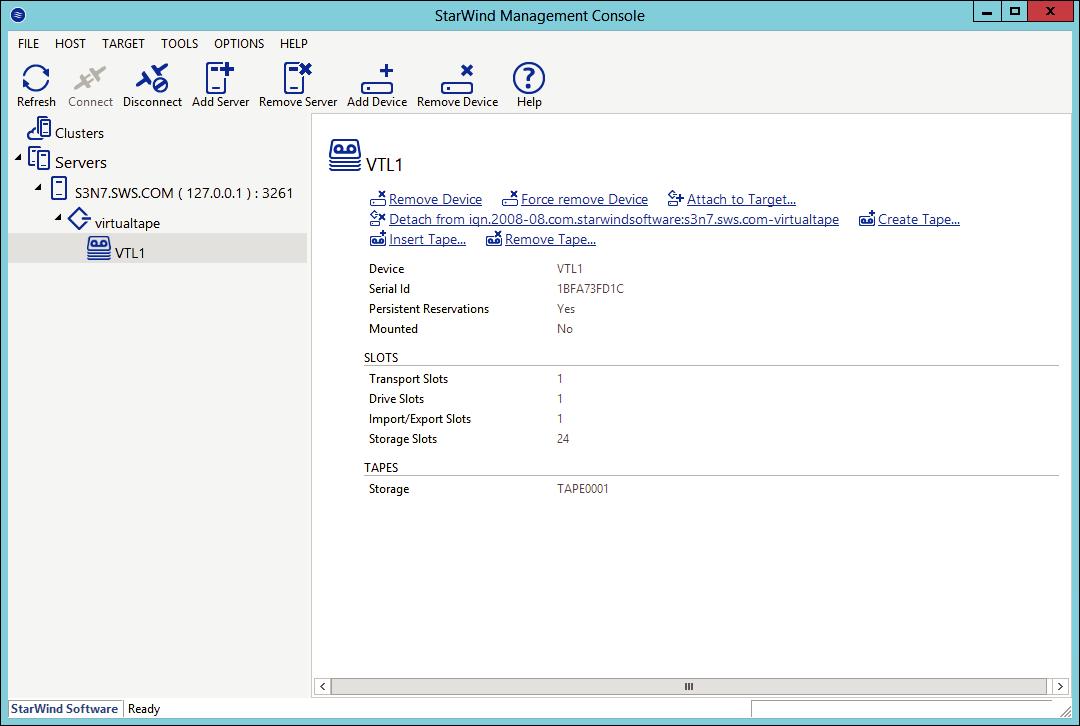Click the Attach to Target... link
The width and height of the screenshot is (1080, 726).
click(x=741, y=199)
